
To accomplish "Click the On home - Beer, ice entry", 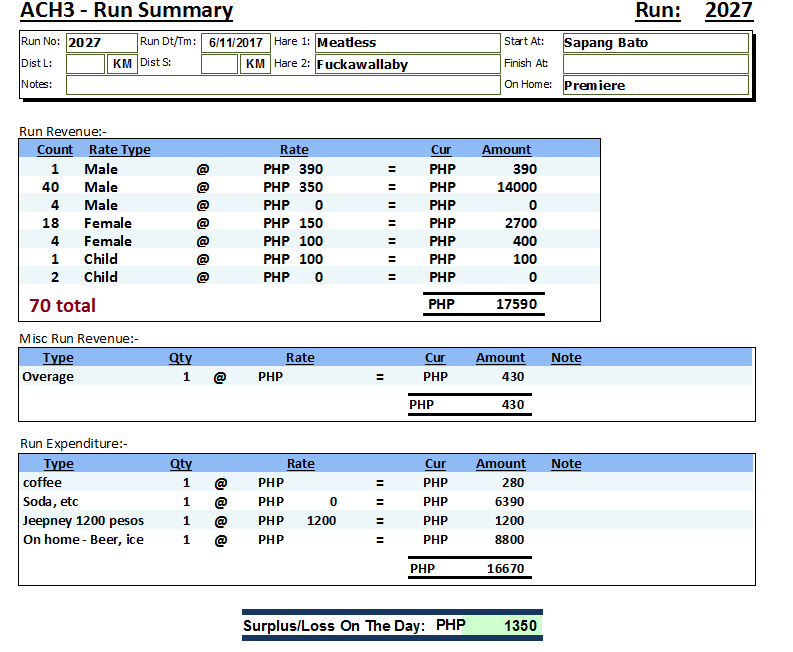I will [x=83, y=540].
